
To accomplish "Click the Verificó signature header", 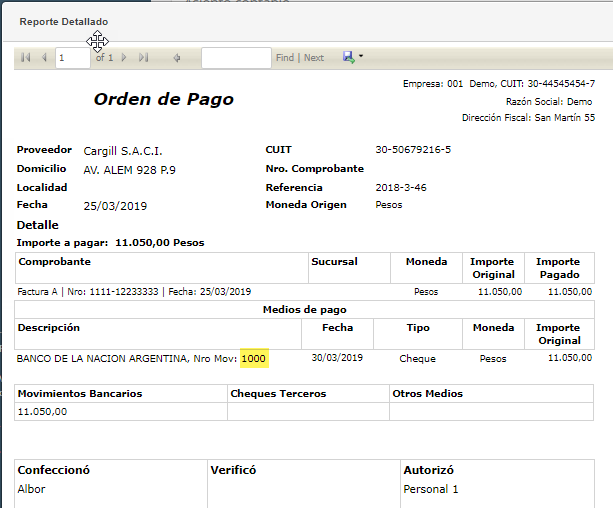I will pyautogui.click(x=233, y=470).
